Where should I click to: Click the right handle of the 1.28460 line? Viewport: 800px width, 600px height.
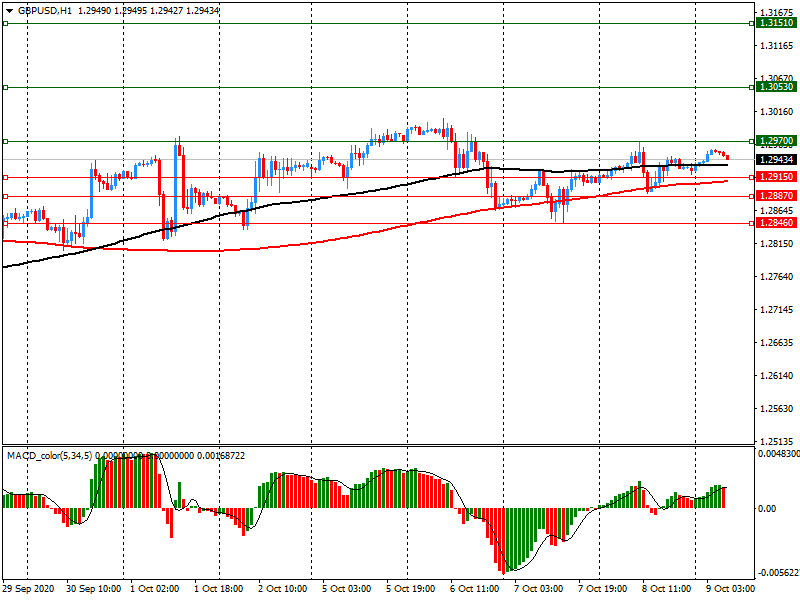coord(752,223)
